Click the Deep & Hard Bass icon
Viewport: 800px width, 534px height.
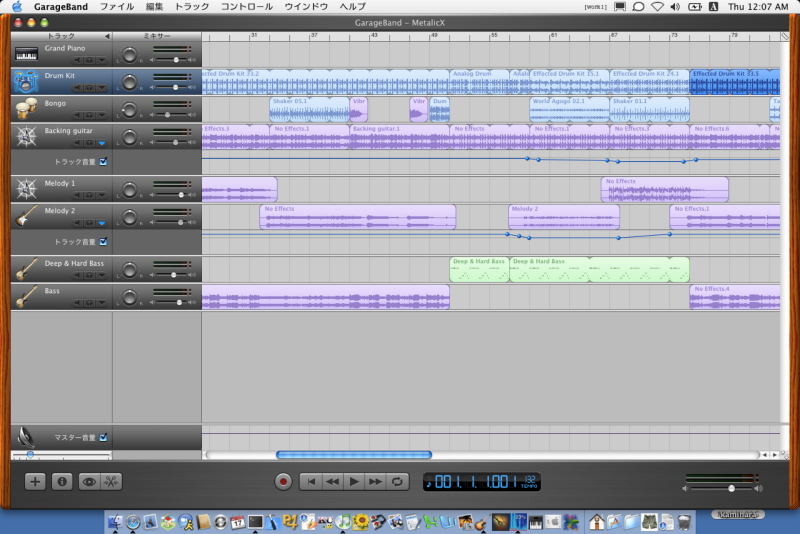(27, 268)
